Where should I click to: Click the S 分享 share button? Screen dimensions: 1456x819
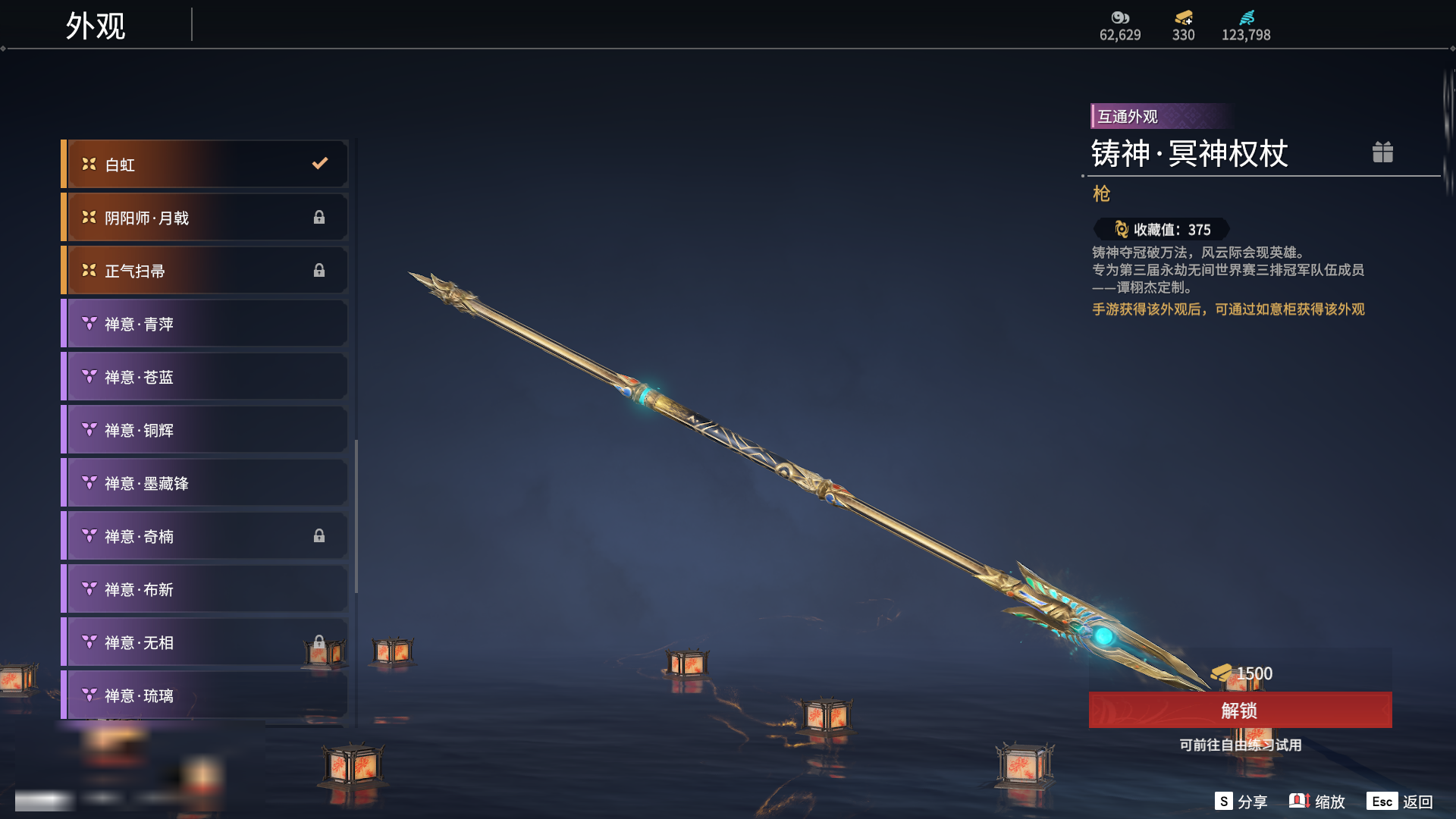1241,802
